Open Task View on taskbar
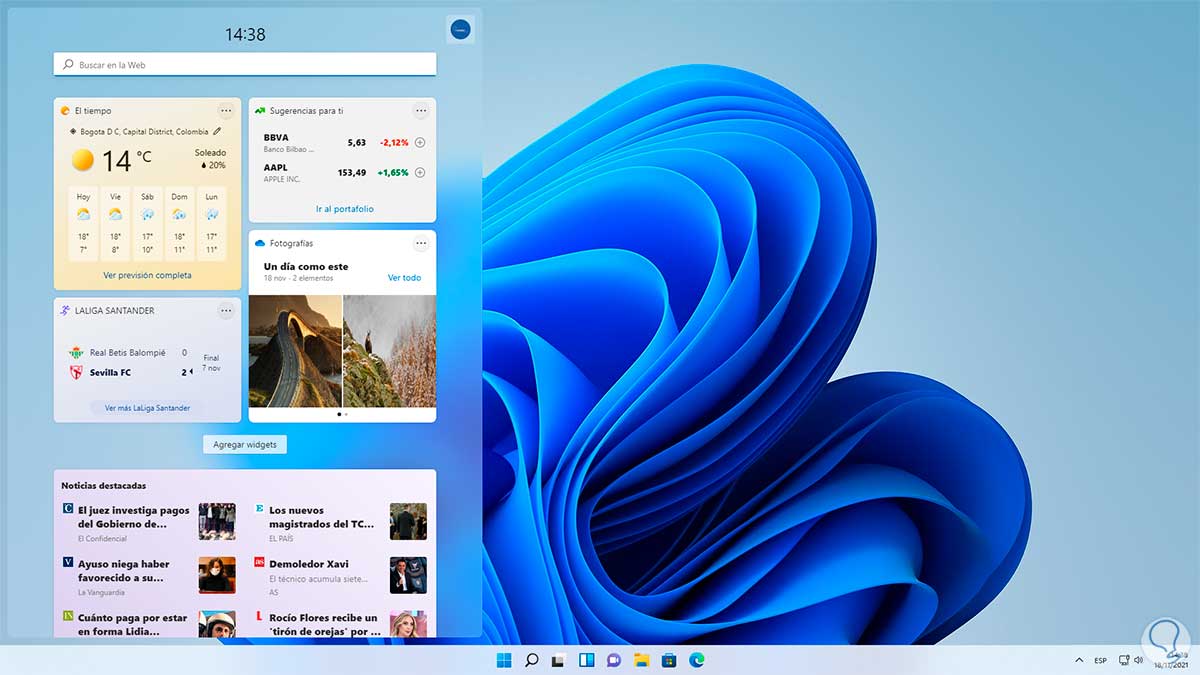The height and width of the screenshot is (675, 1200). (x=559, y=660)
